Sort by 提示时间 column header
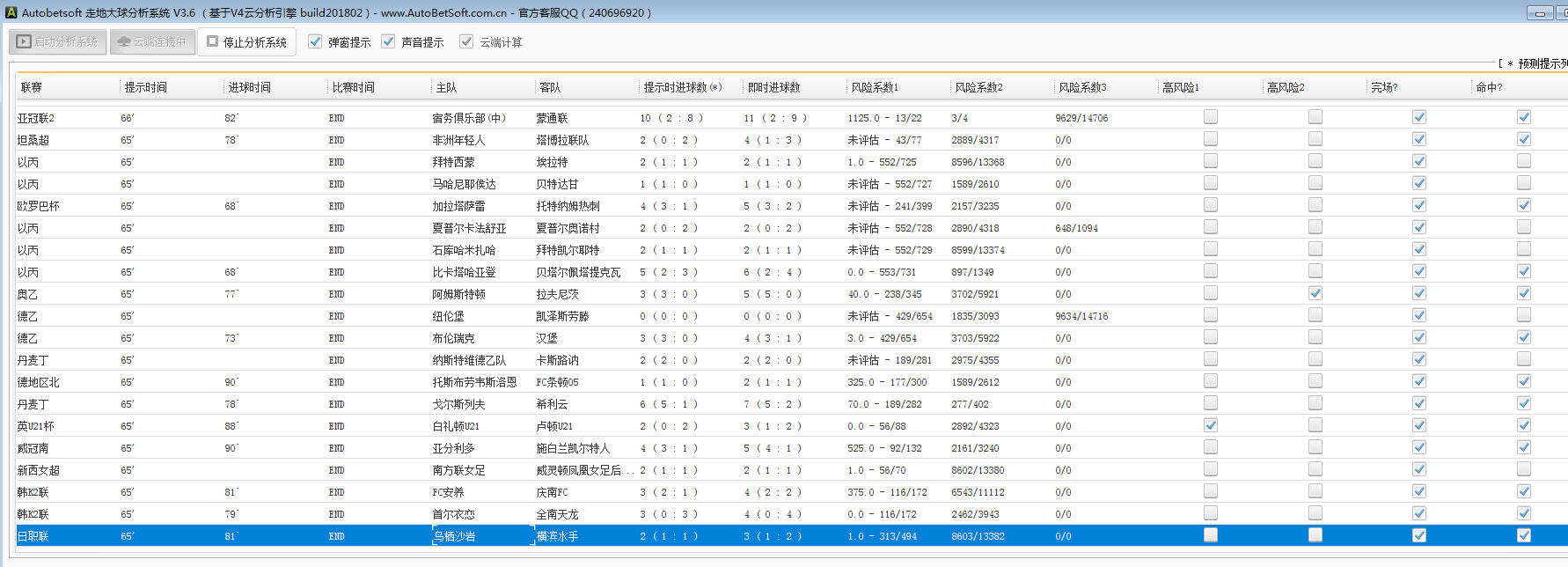 pyautogui.click(x=146, y=87)
